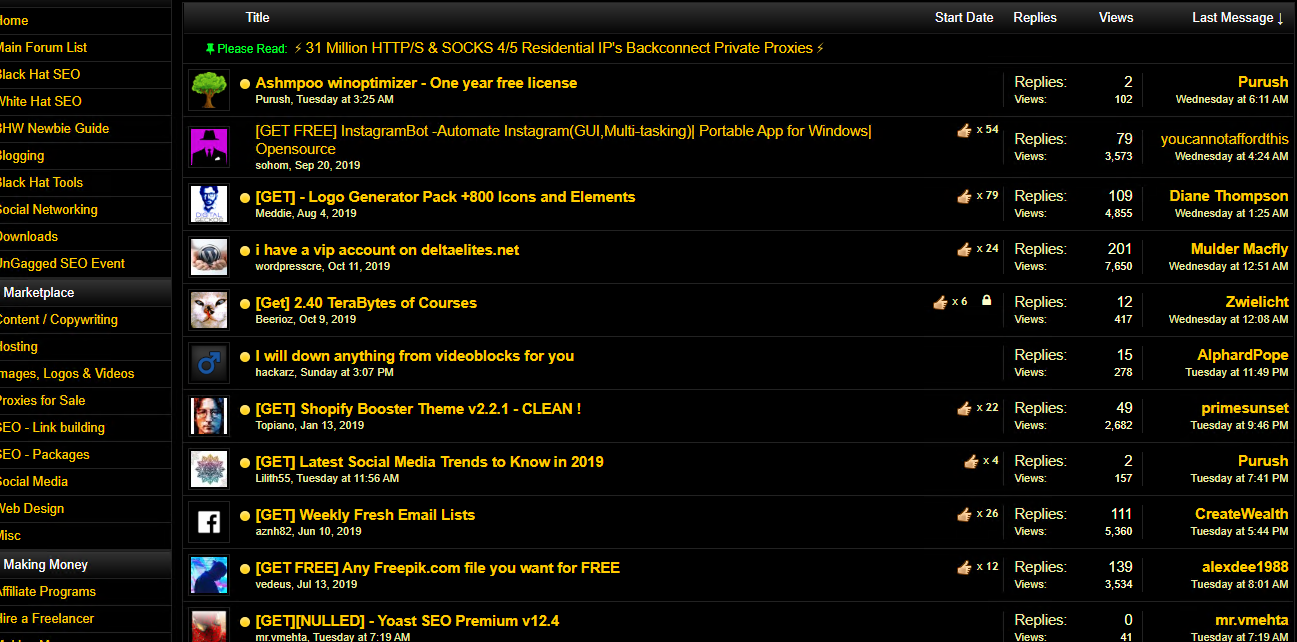
Task: Click thumbs-up icon on Social Media Trends thread
Action: pyautogui.click(x=971, y=461)
